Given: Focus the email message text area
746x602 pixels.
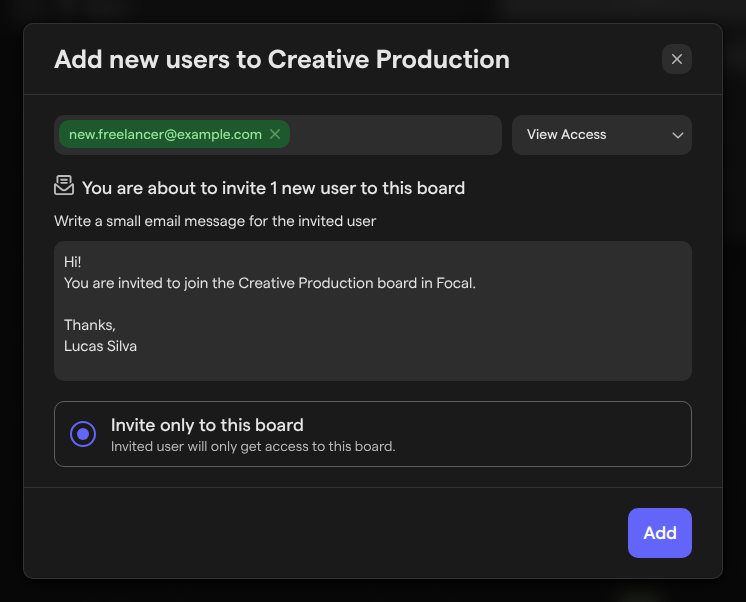Looking at the screenshot, I should coord(373,311).
